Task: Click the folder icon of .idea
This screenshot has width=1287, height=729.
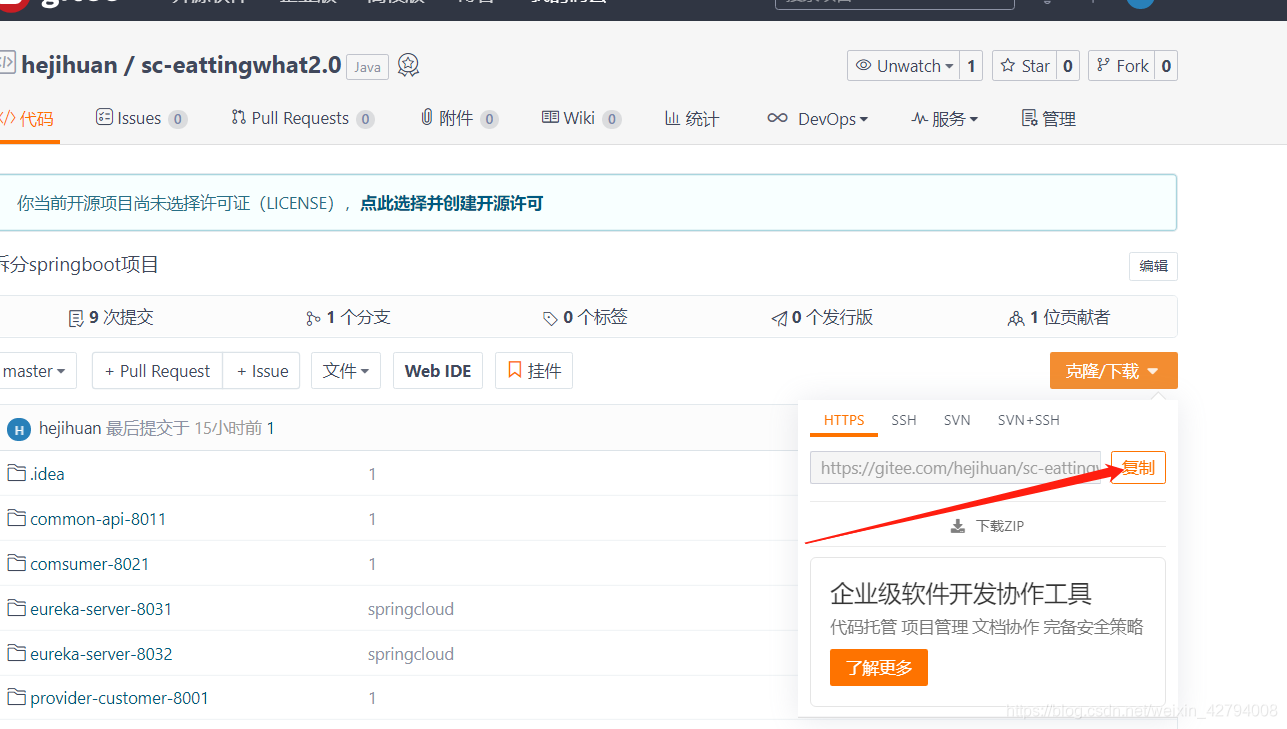Action: click(x=16, y=473)
